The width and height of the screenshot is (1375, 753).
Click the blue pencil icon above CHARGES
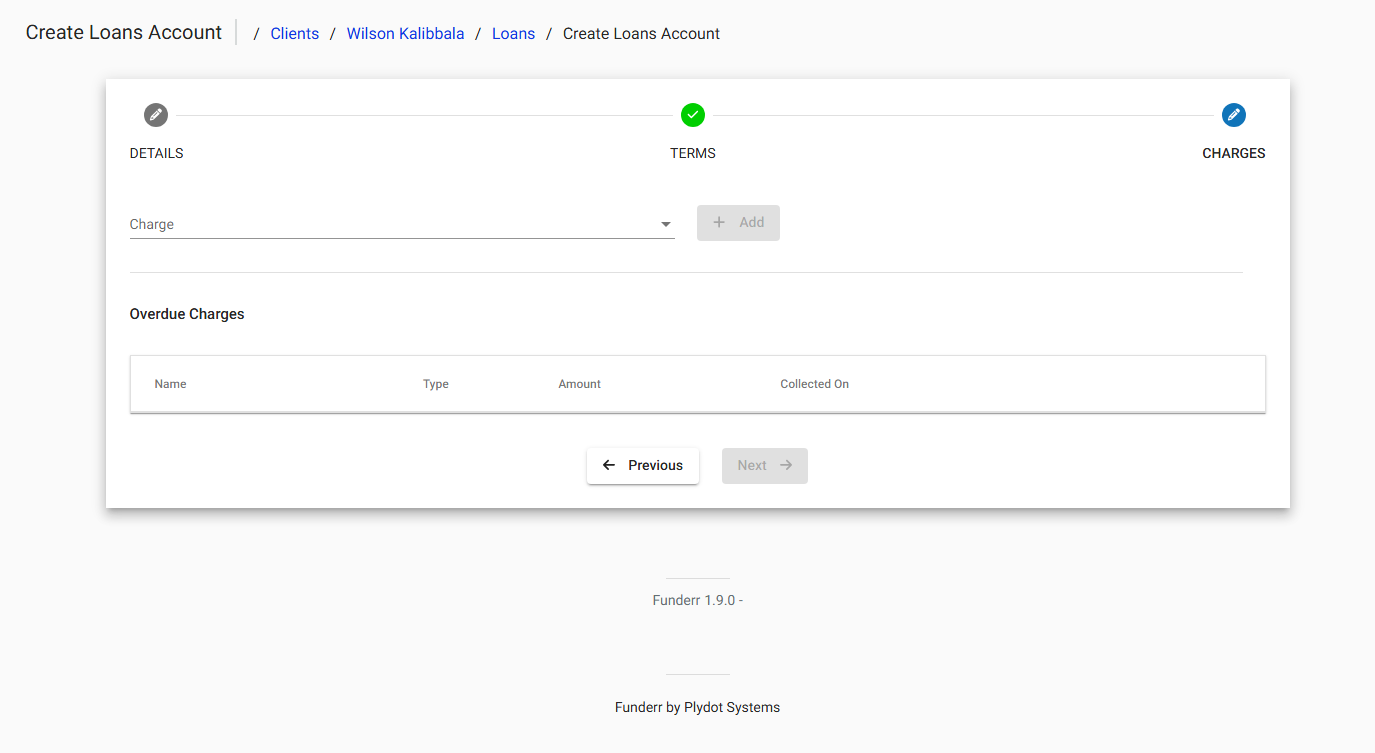coord(1233,115)
